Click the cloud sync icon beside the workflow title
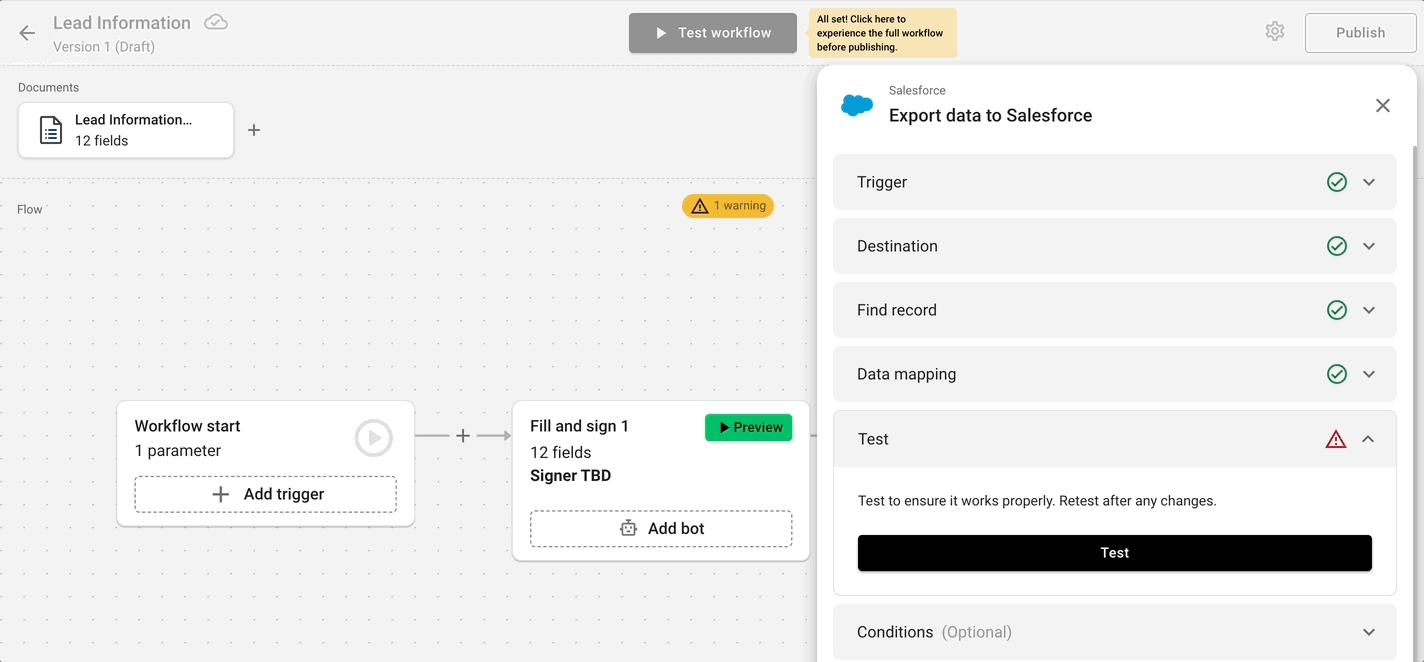Viewport: 1424px width, 662px height. [215, 22]
